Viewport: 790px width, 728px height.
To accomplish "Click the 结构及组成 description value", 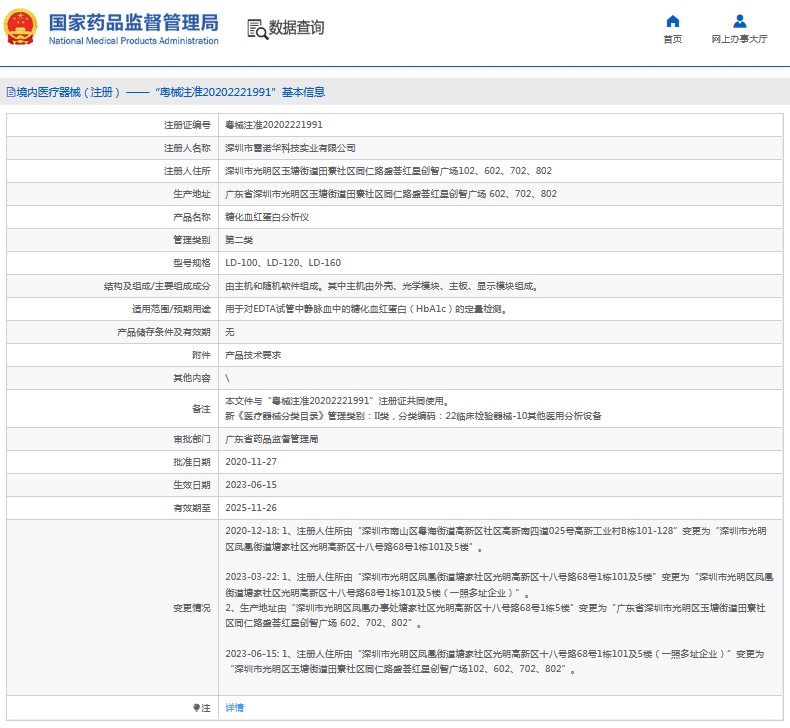I will tap(381, 286).
